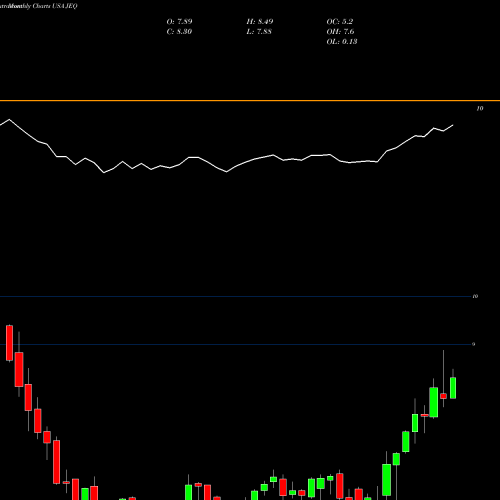Select the 'OC: 5.2' value text

340,22
